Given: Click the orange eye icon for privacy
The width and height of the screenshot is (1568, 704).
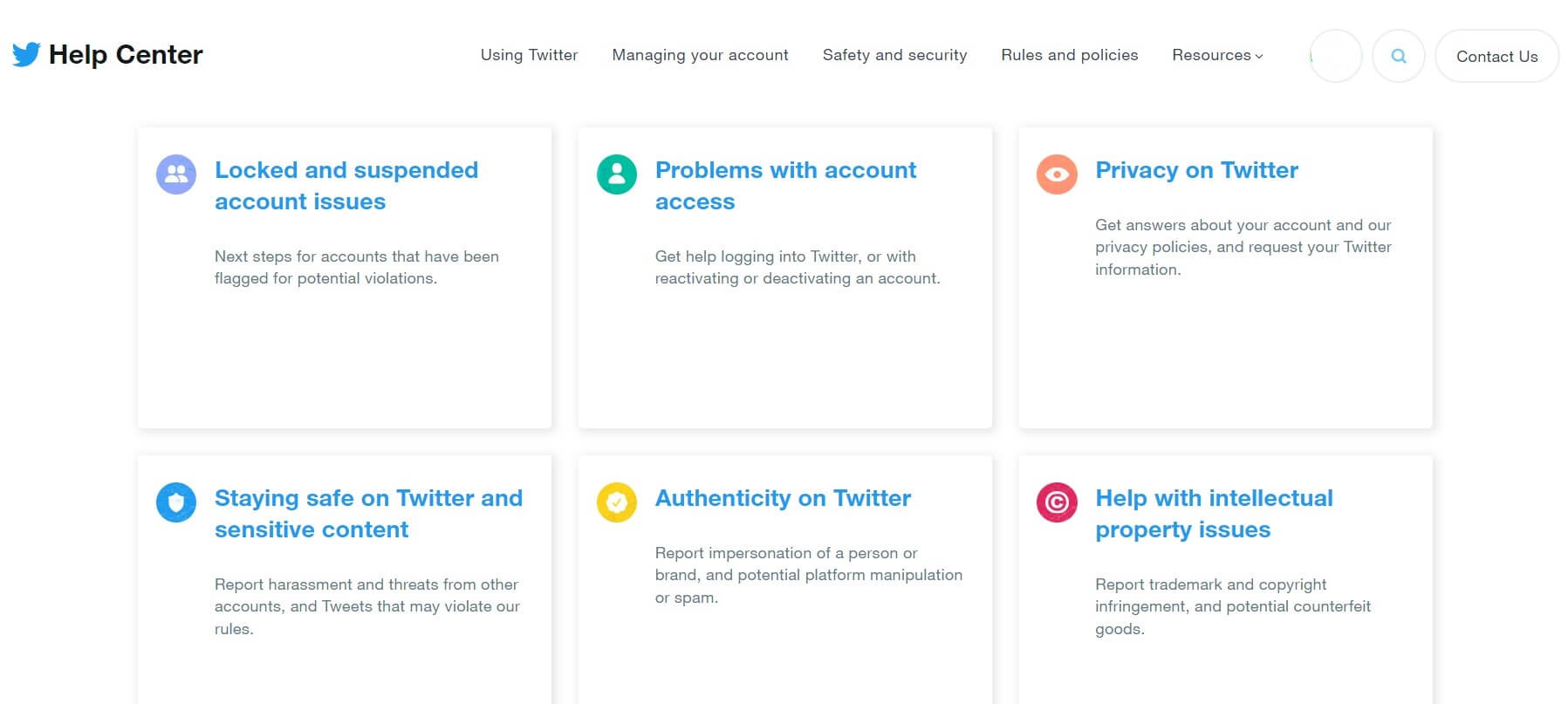Looking at the screenshot, I should coord(1057,174).
